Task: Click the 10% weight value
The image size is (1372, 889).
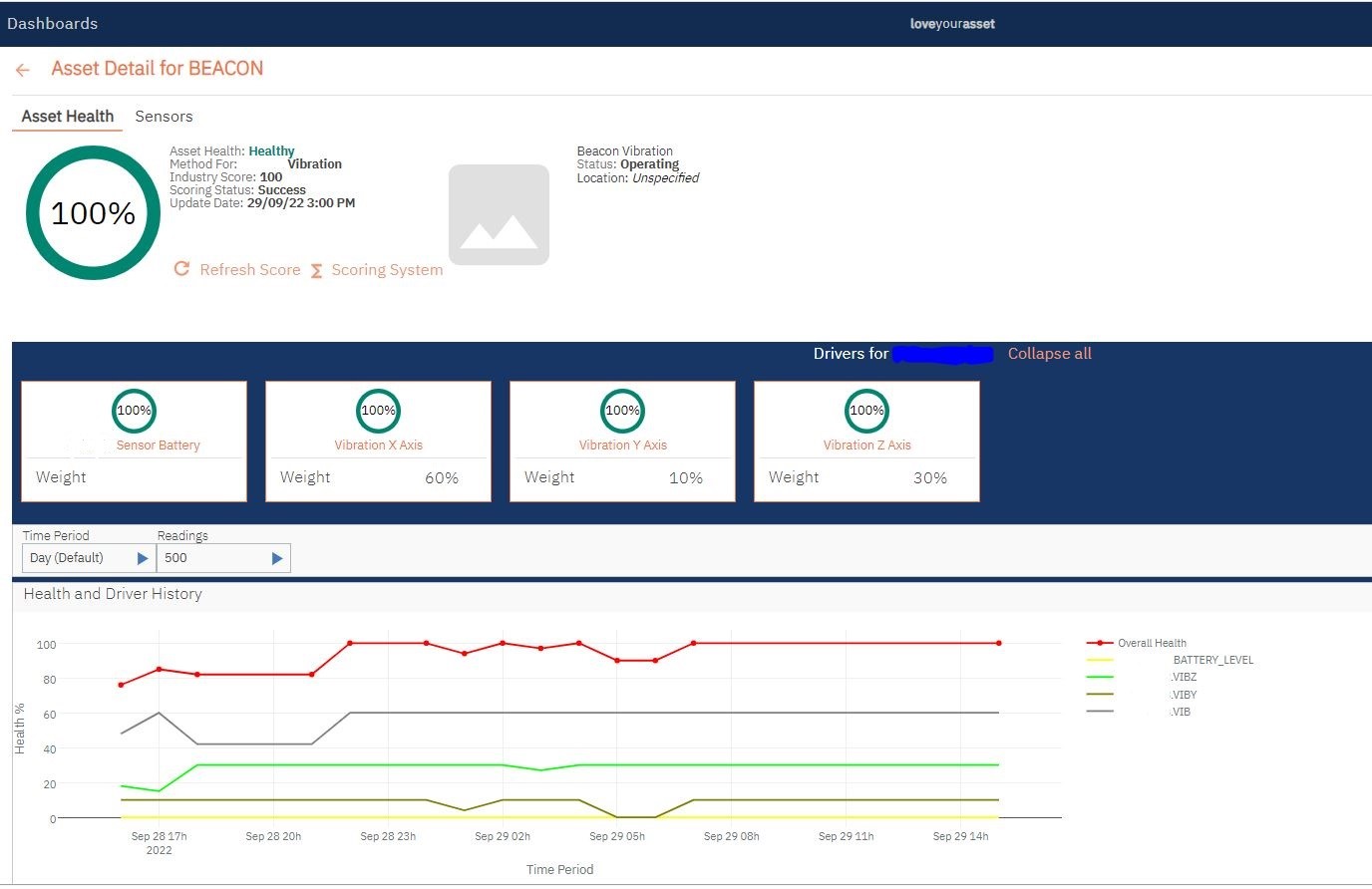Action: tap(686, 478)
